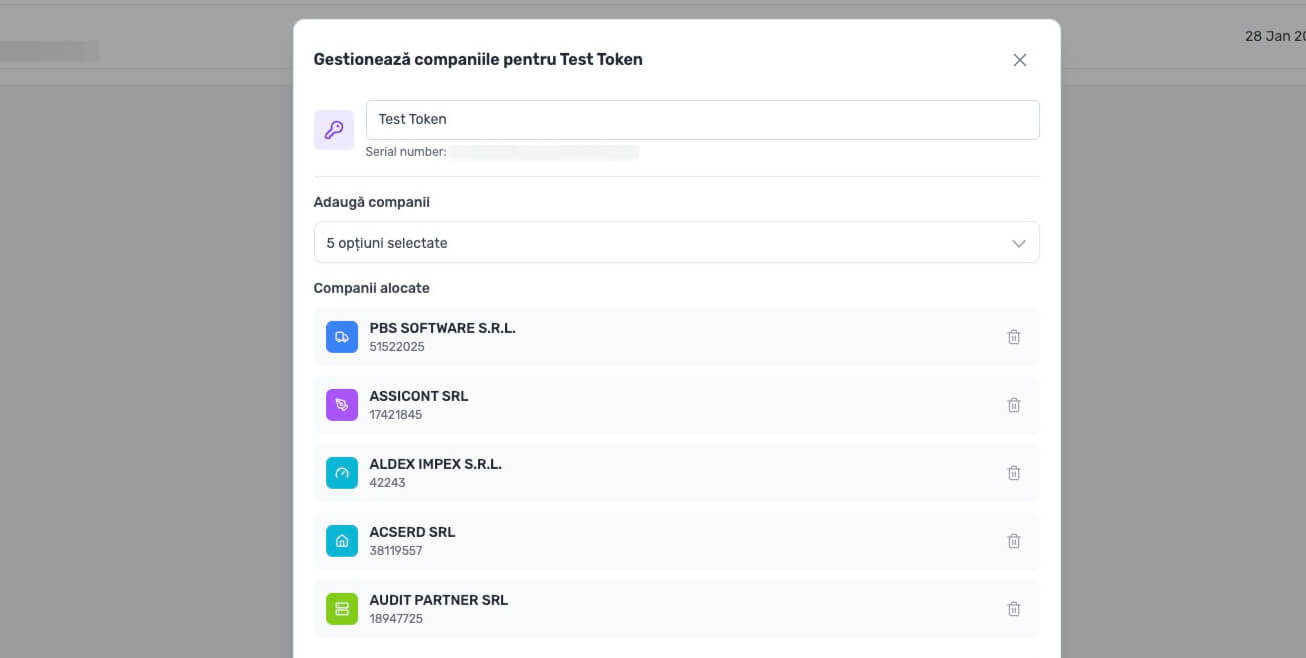This screenshot has width=1306, height=658.
Task: Click the Companii alocate heading
Action: coord(372,288)
